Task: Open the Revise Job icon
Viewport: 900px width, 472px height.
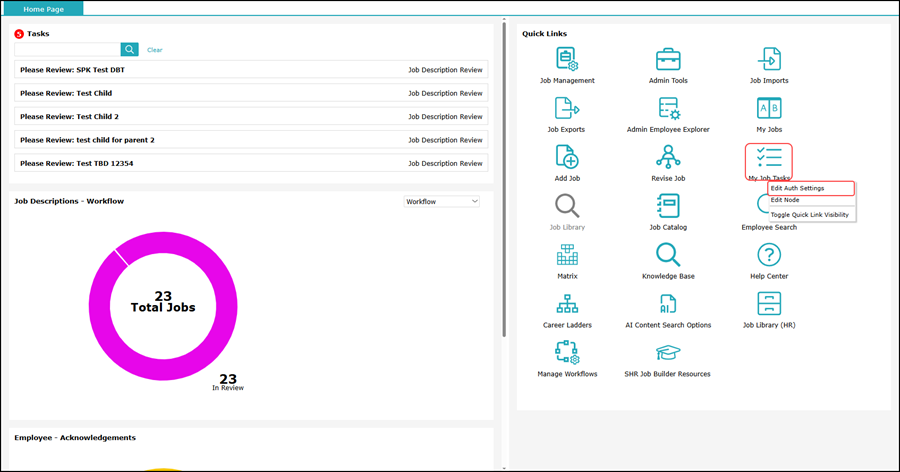Action: (x=668, y=157)
